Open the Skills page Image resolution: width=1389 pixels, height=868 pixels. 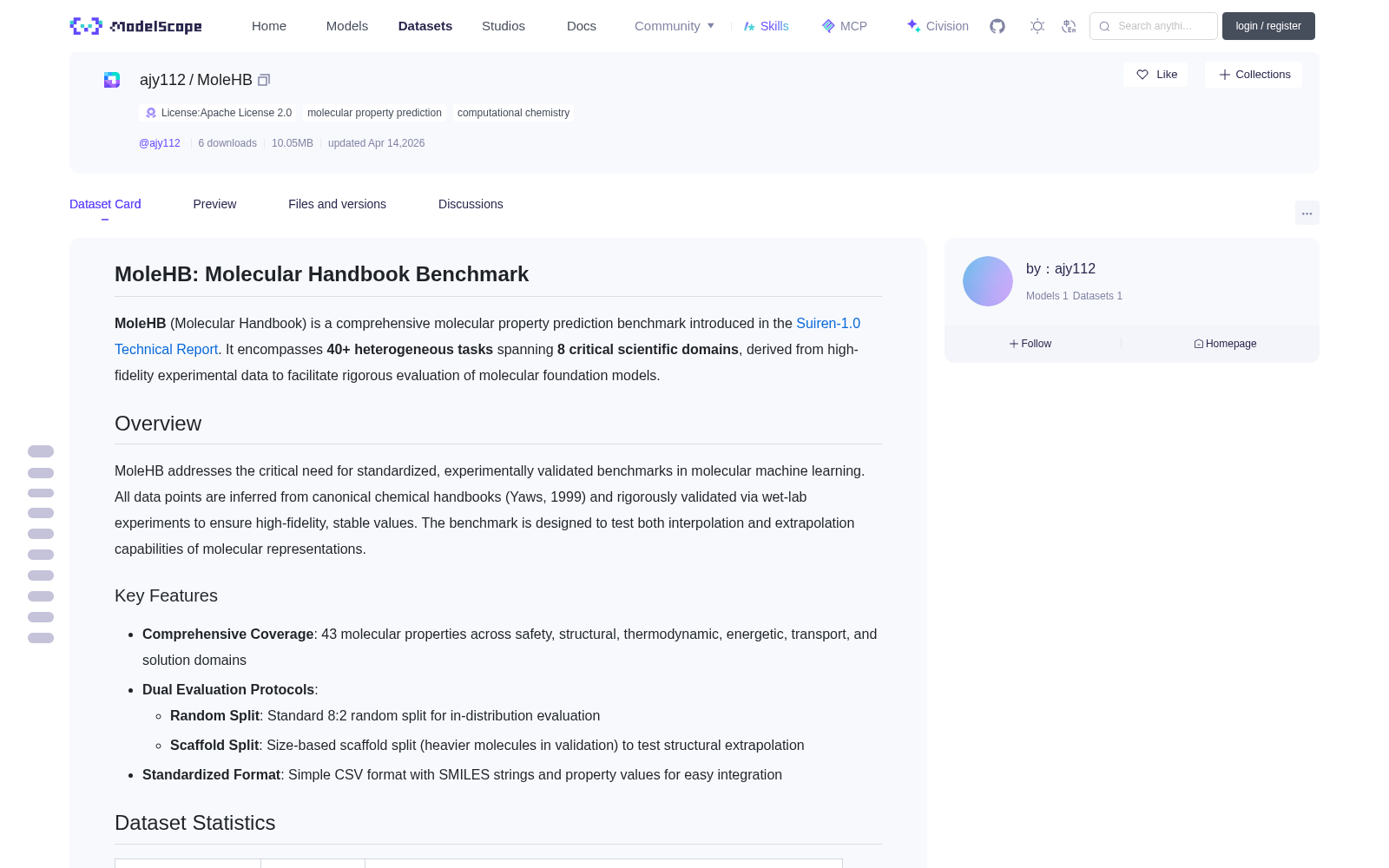767,26
